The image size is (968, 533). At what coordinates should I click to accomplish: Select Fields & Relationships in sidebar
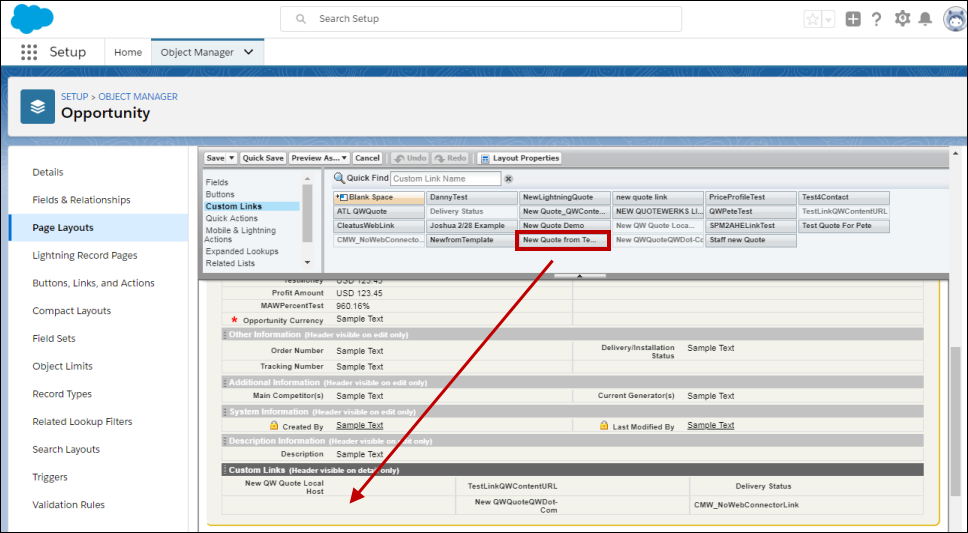point(81,200)
